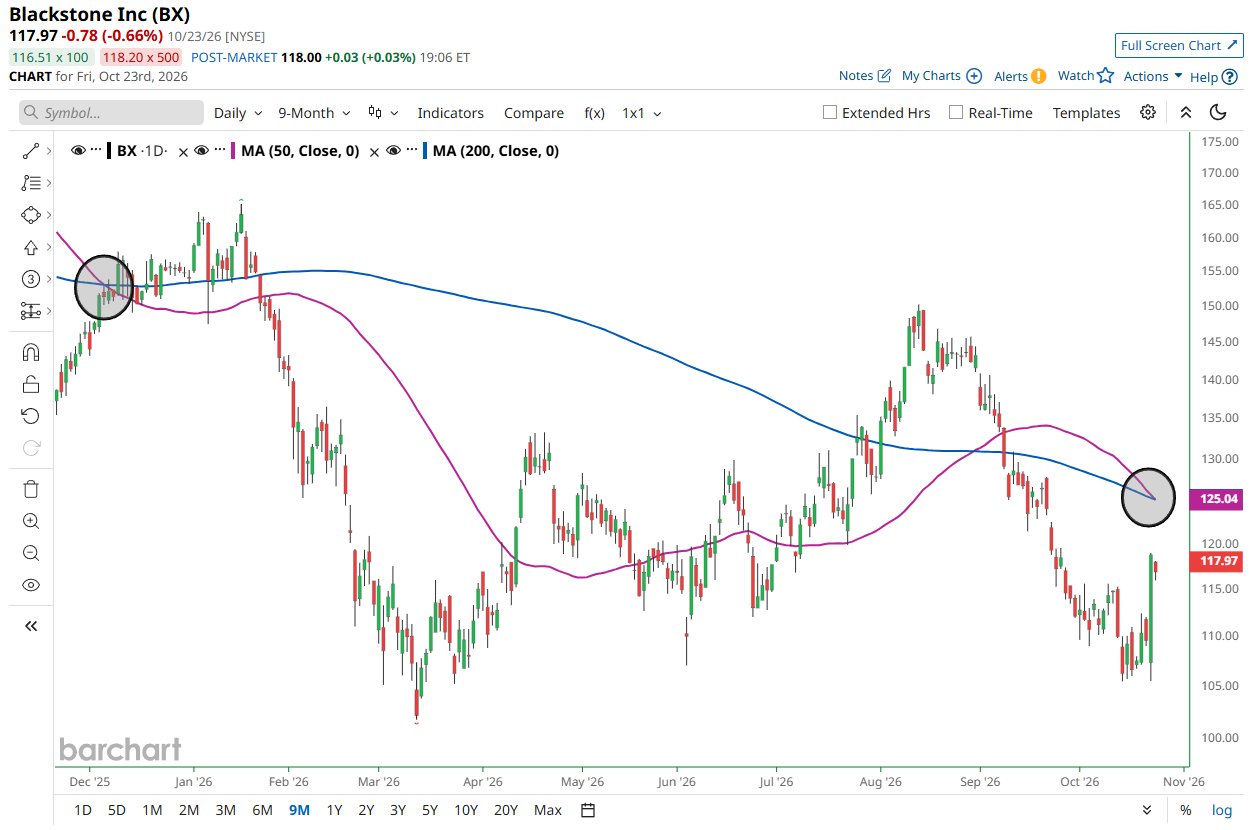This screenshot has height=830, width=1253.
Task: Open chart settings gear
Action: tap(1147, 112)
